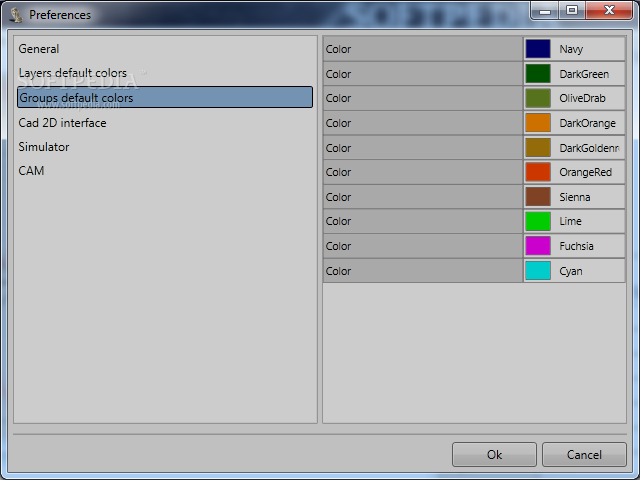The height and width of the screenshot is (480, 640).
Task: Click the Fuchsia color swatch
Action: click(x=538, y=246)
